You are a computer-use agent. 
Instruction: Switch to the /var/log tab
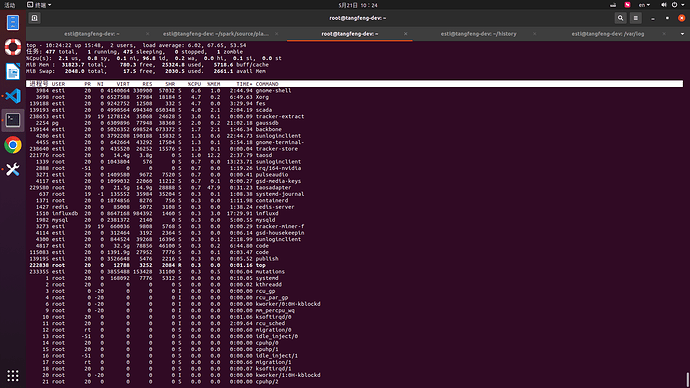(x=608, y=34)
